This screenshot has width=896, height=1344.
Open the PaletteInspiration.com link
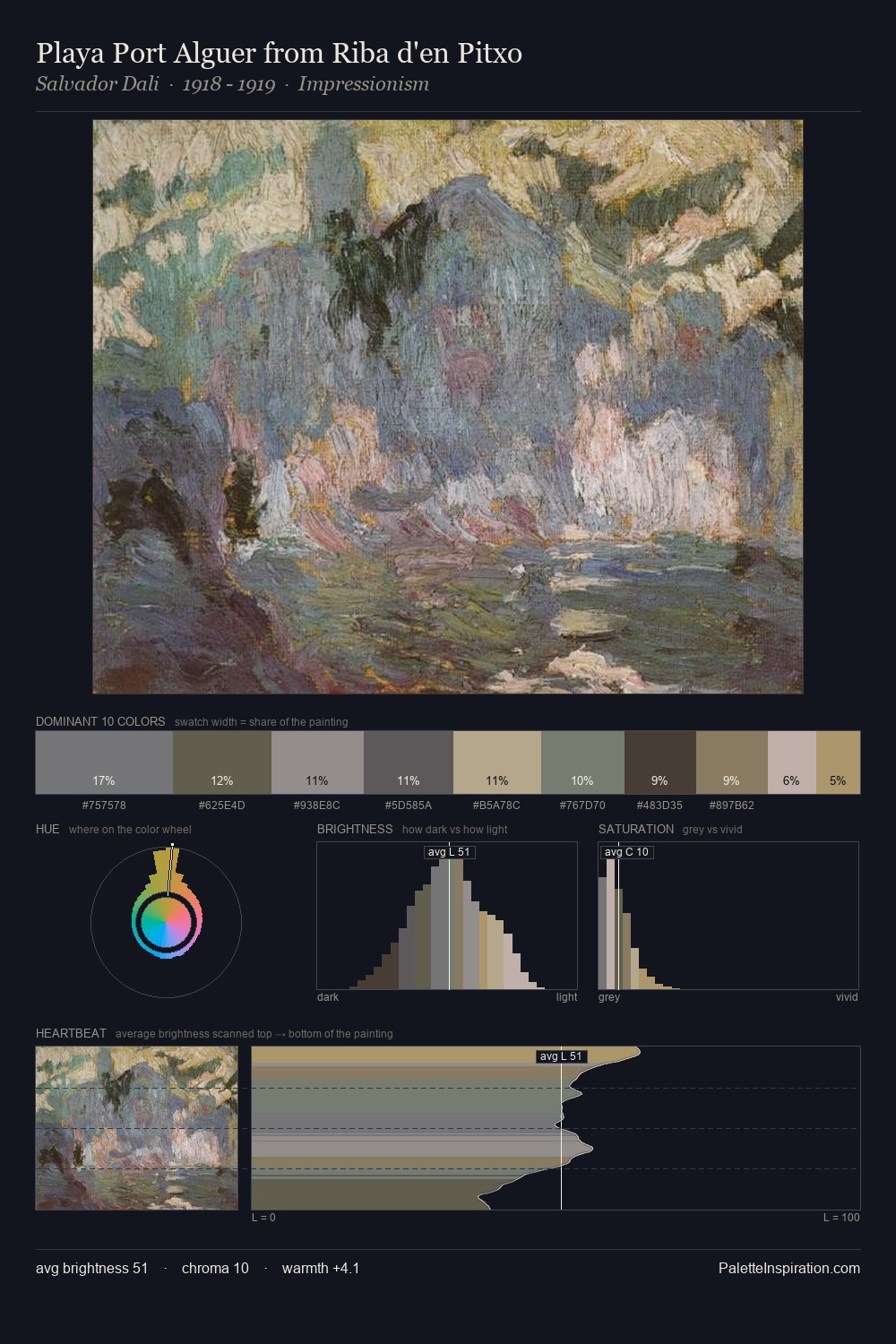coord(789,1268)
